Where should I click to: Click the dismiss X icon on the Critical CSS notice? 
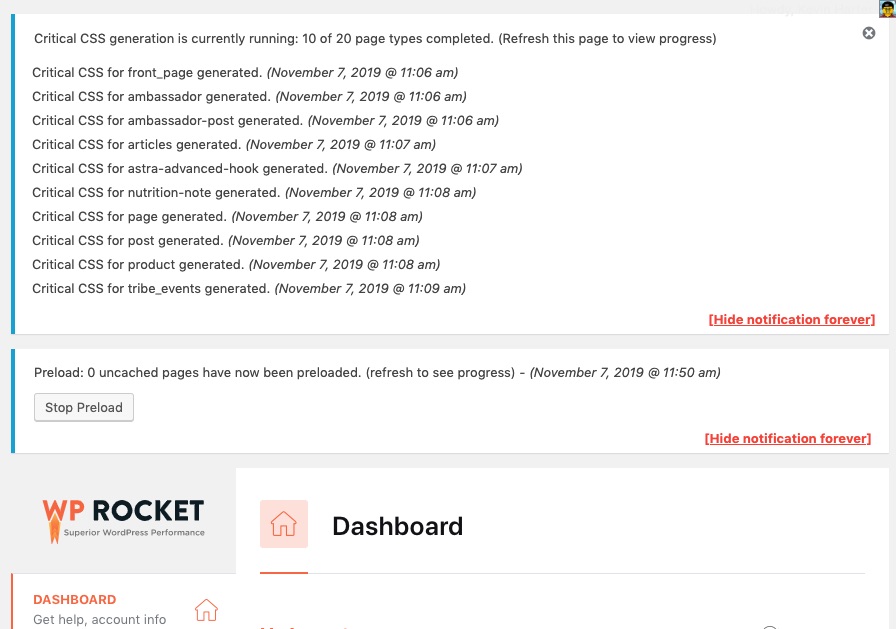click(x=869, y=33)
